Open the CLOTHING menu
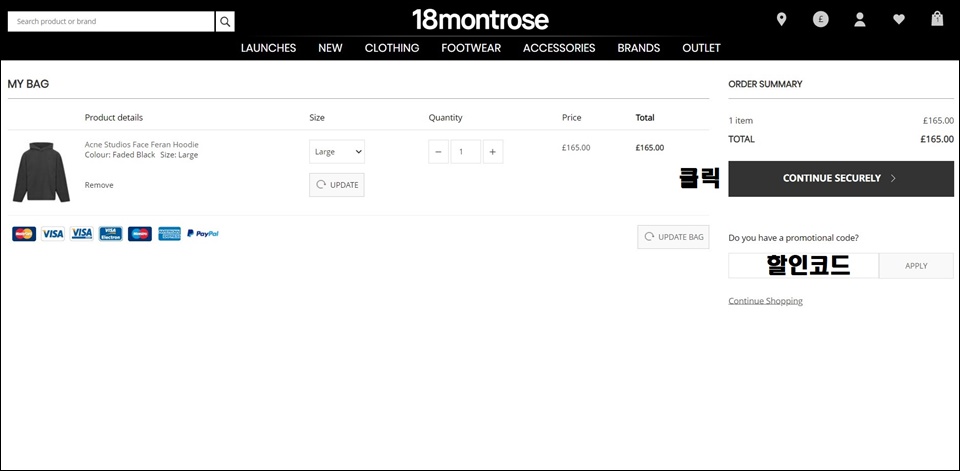This screenshot has height=471, width=960. point(392,48)
